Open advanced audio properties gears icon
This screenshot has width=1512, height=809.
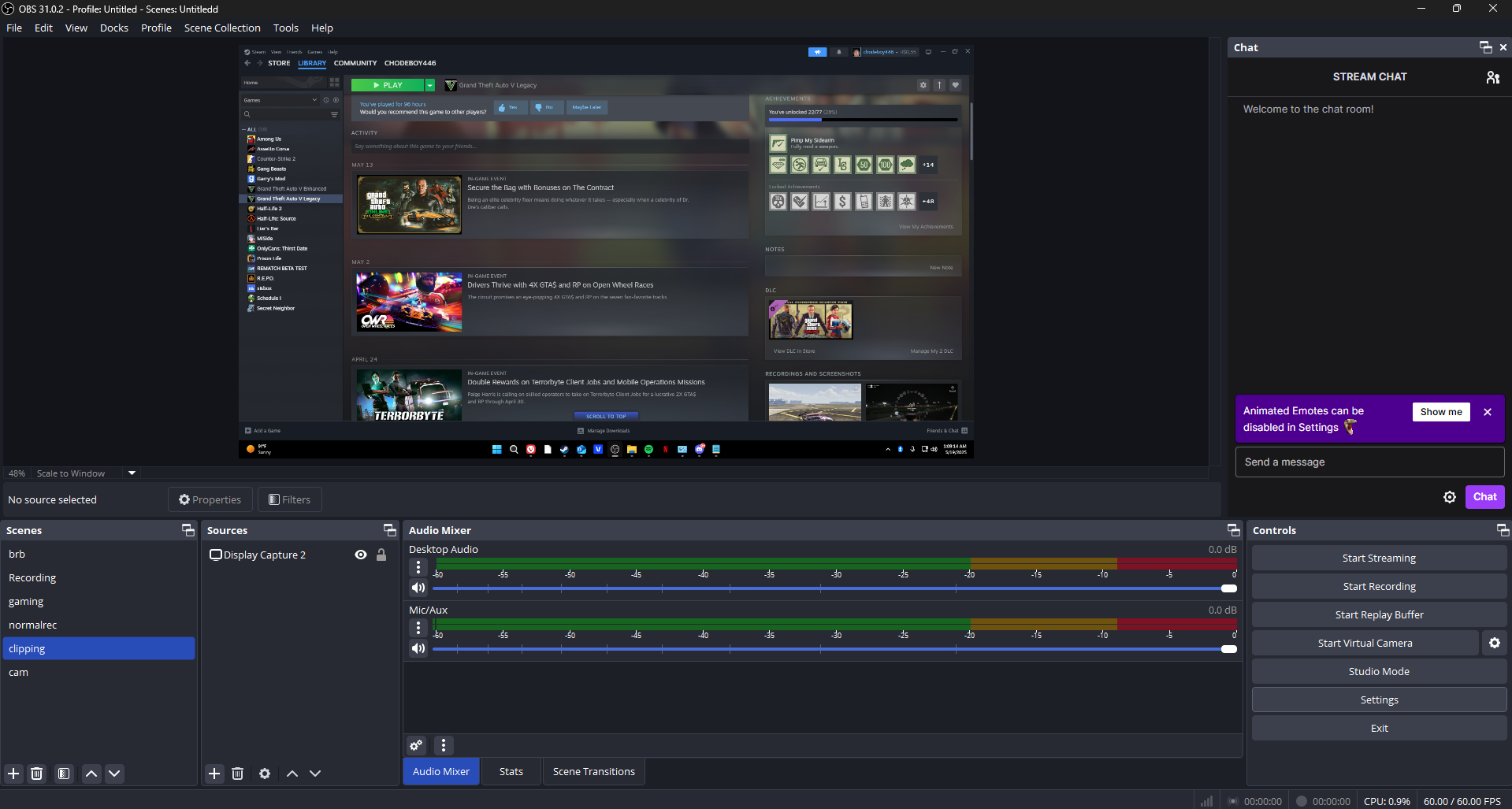pos(416,745)
